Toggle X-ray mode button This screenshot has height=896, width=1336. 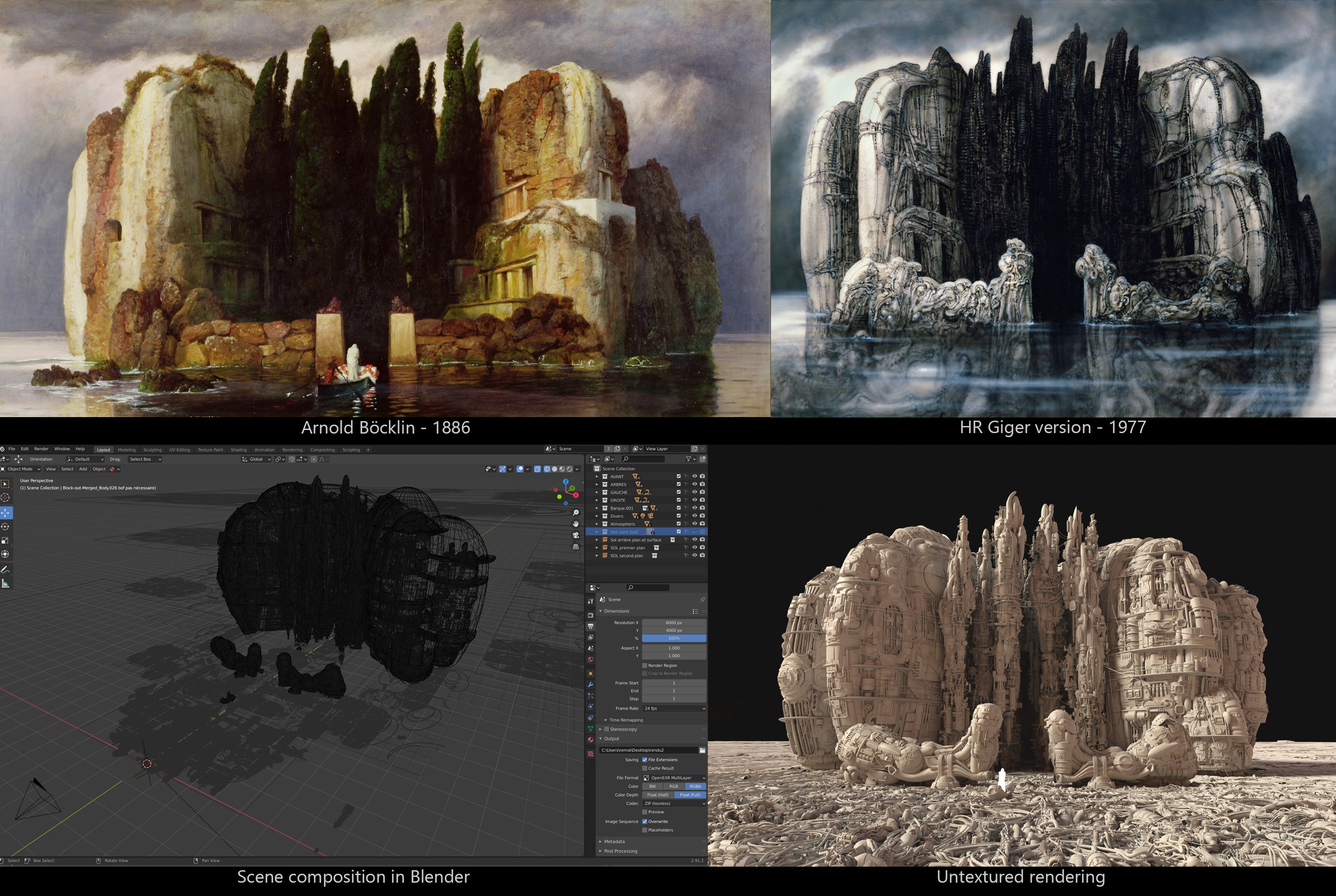tap(537, 469)
